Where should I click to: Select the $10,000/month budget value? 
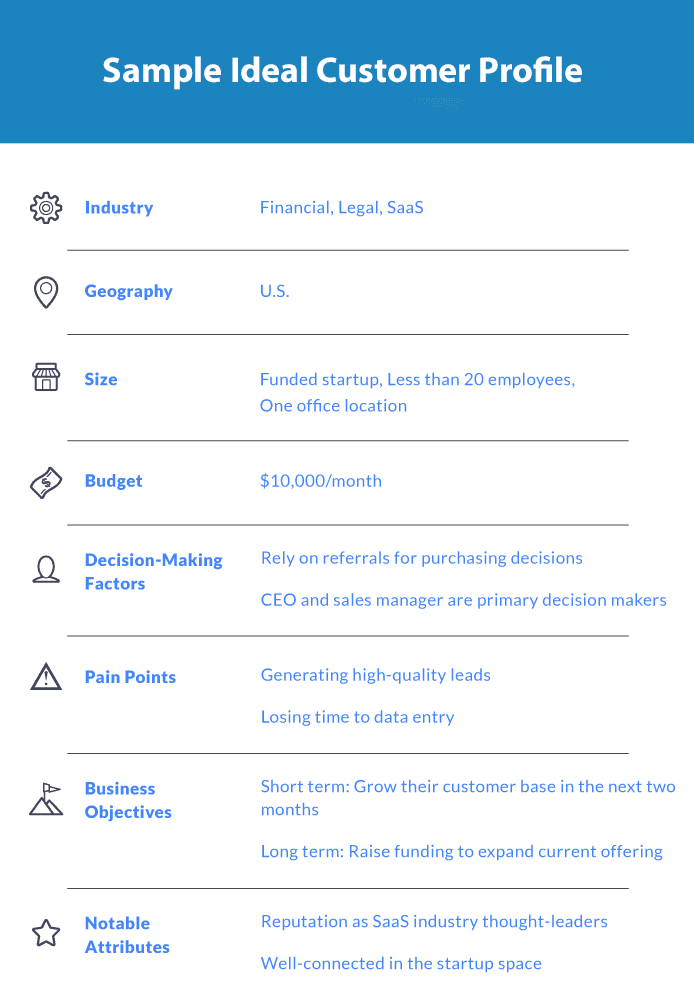(x=321, y=481)
